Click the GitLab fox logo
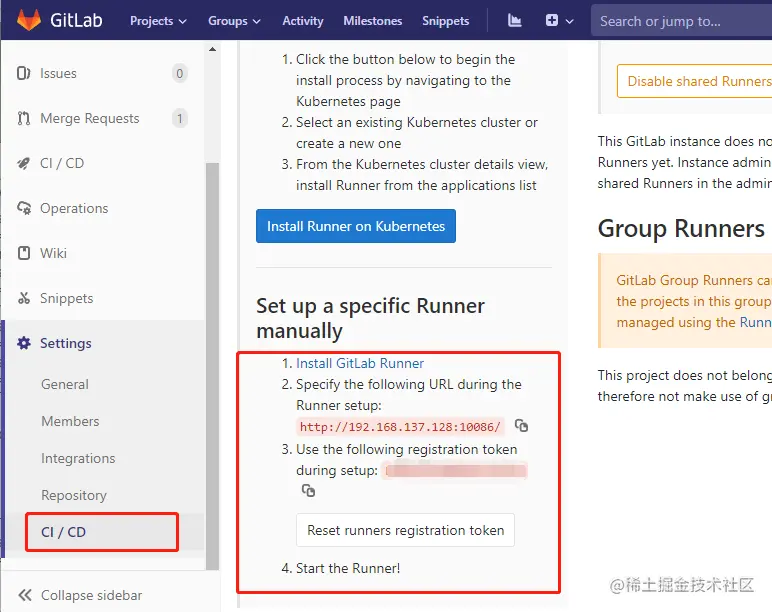Viewport: 772px width, 612px height. pos(29,20)
